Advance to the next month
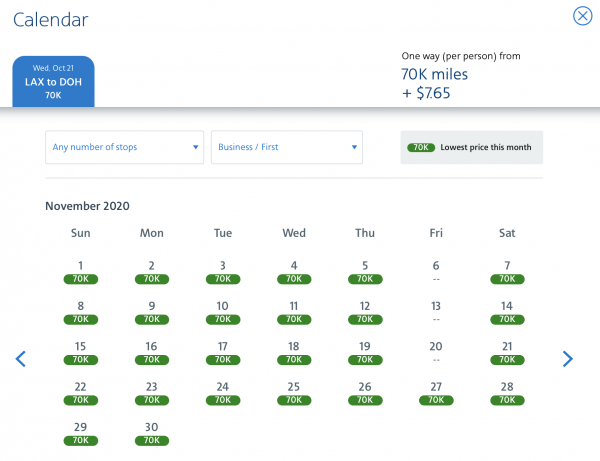Viewport: 600px width, 461px height. click(567, 359)
